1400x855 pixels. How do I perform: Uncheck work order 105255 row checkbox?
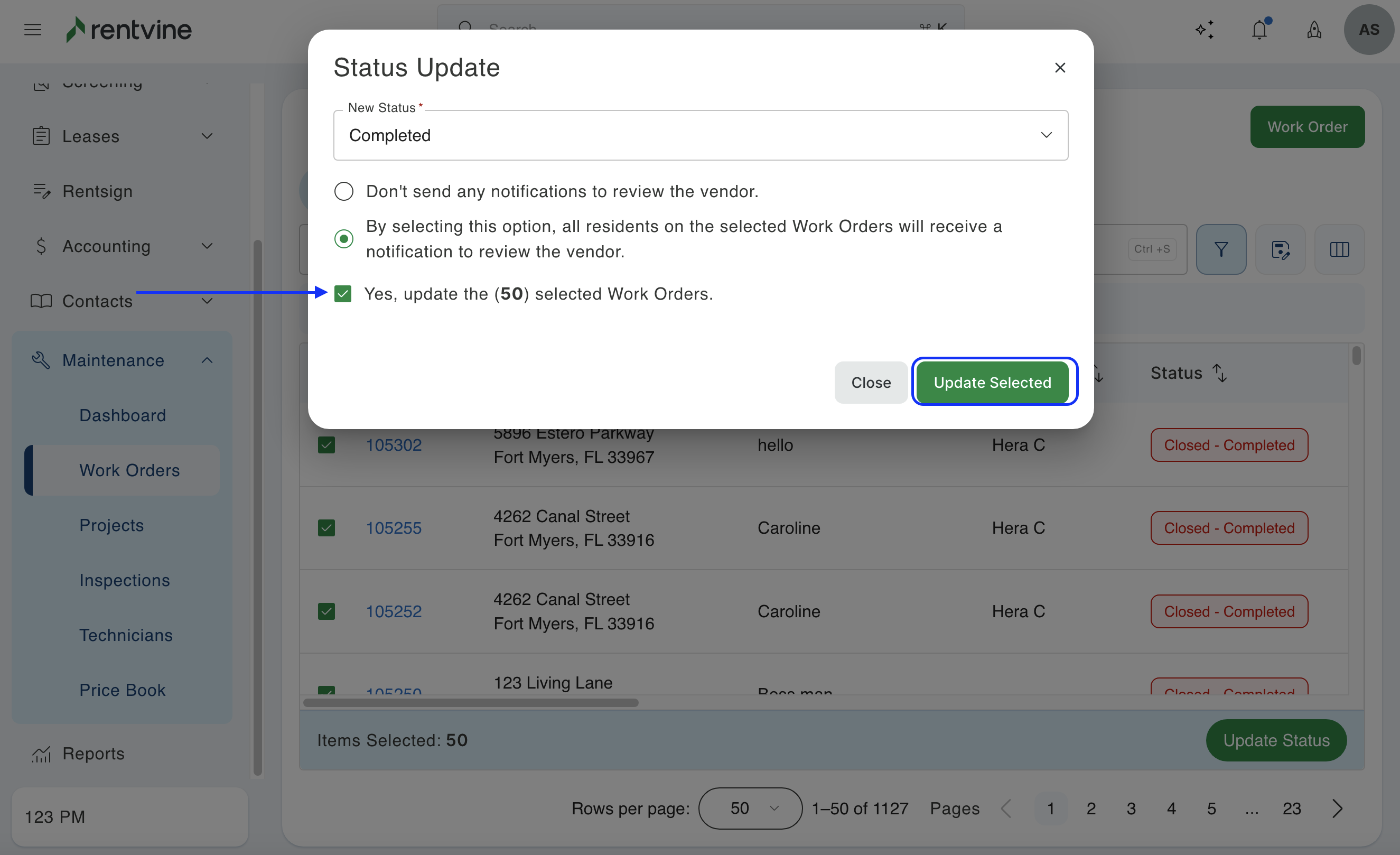pyautogui.click(x=326, y=528)
